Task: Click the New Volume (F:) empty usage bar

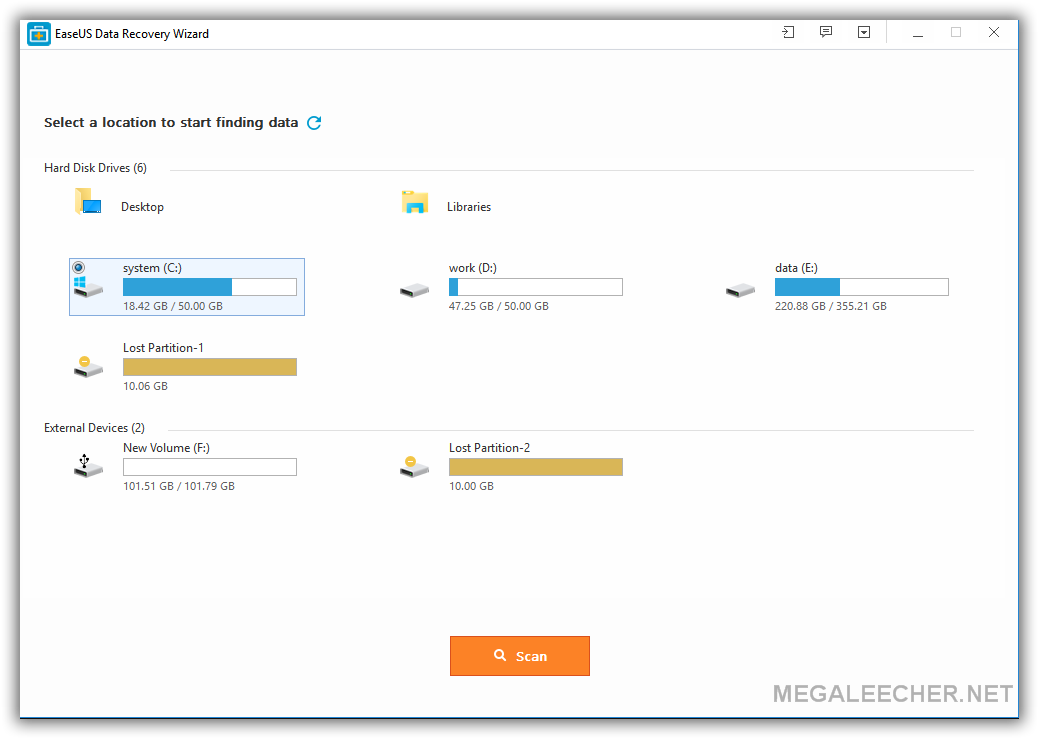Action: (209, 467)
